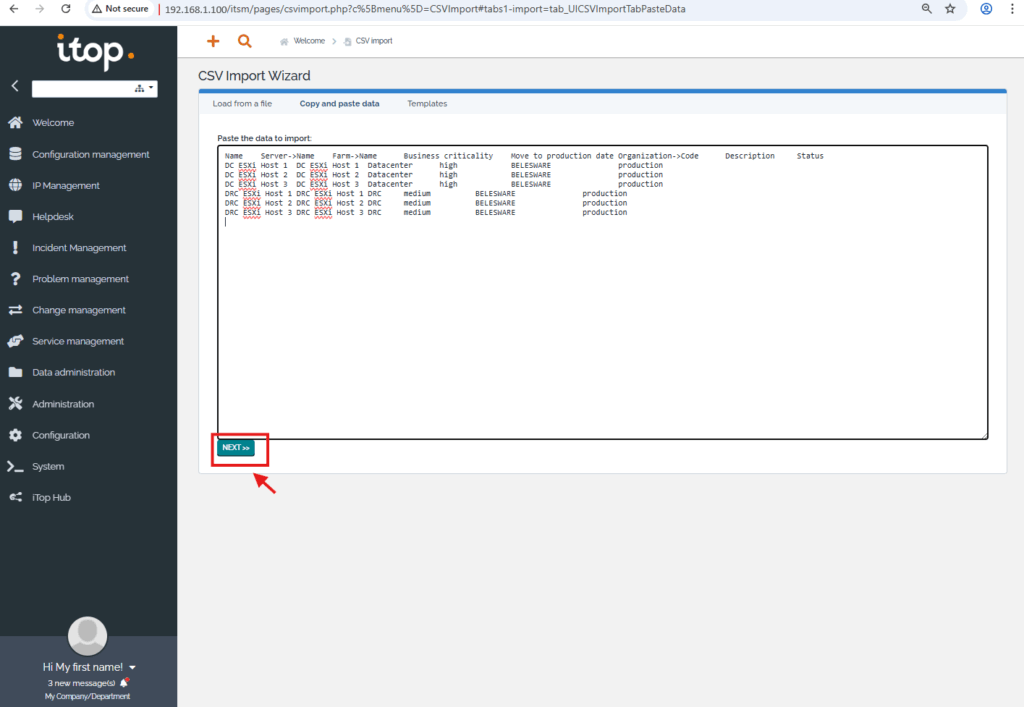Open the iTop Hub menu item

point(51,497)
